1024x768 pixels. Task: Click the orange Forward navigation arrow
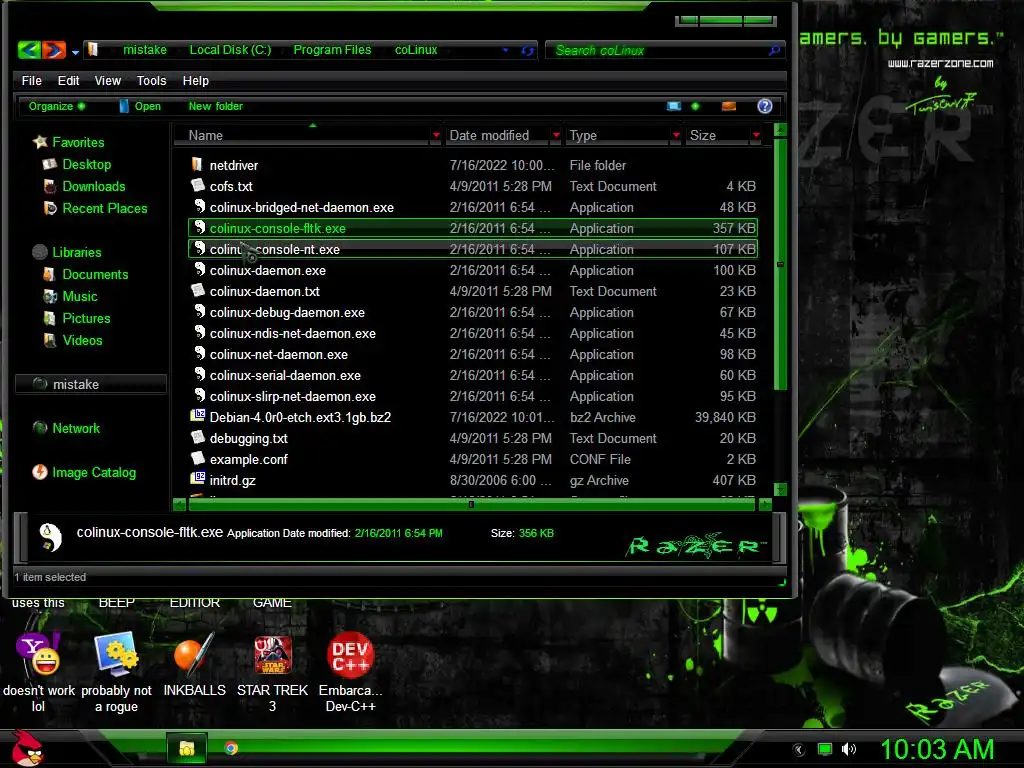54,50
